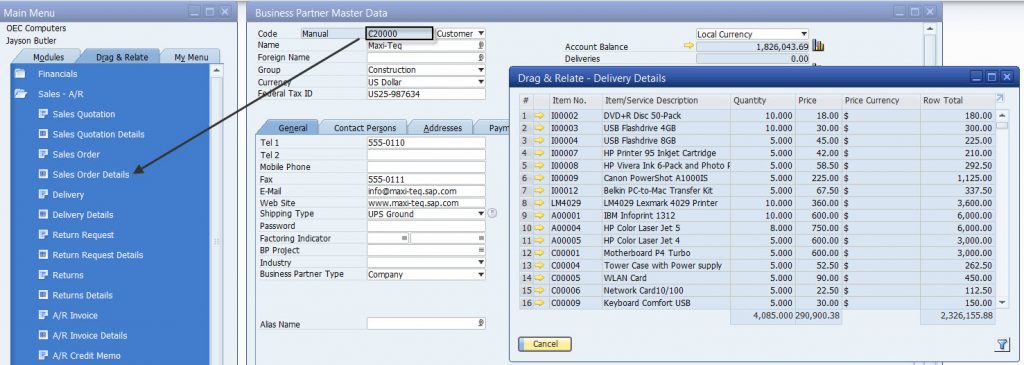1024x365 pixels.
Task: Click the Returns menu icon
Action: (x=43, y=275)
